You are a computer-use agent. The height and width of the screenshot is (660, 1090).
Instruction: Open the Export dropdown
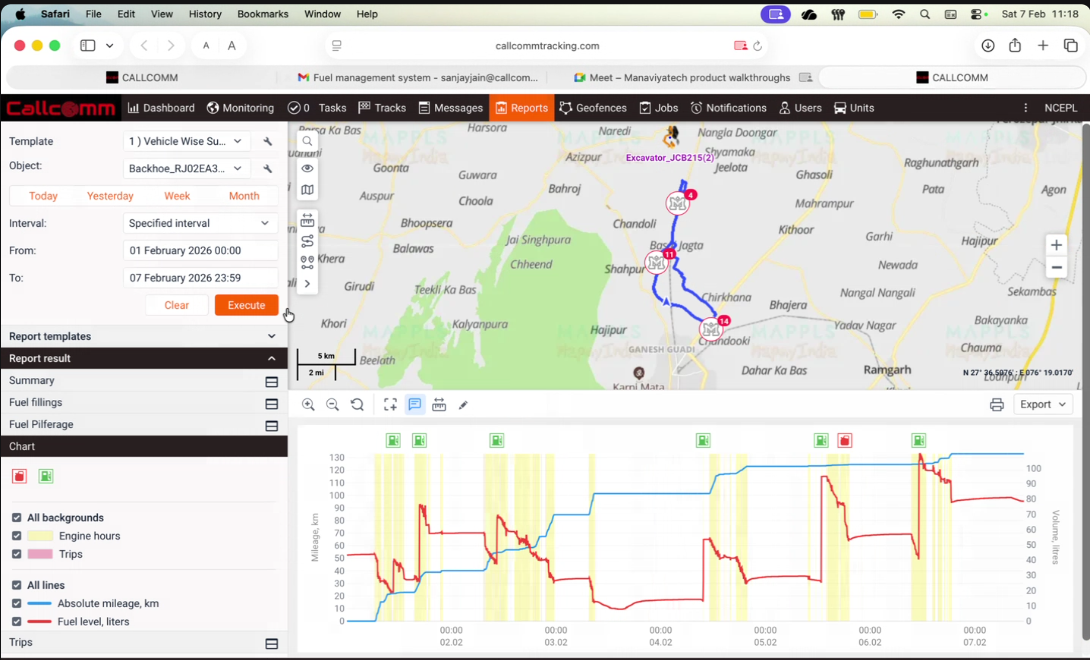point(1043,404)
